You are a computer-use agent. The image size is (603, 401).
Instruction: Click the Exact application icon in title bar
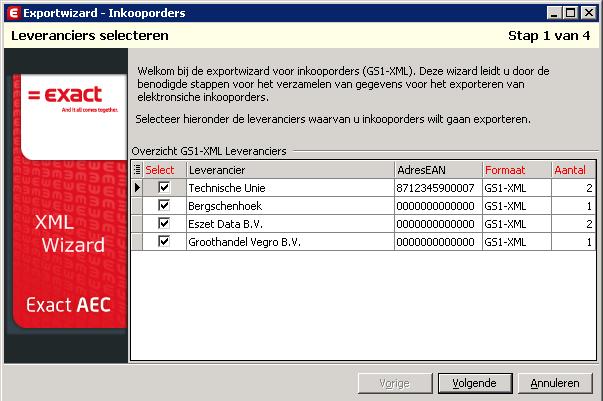pos(13,13)
